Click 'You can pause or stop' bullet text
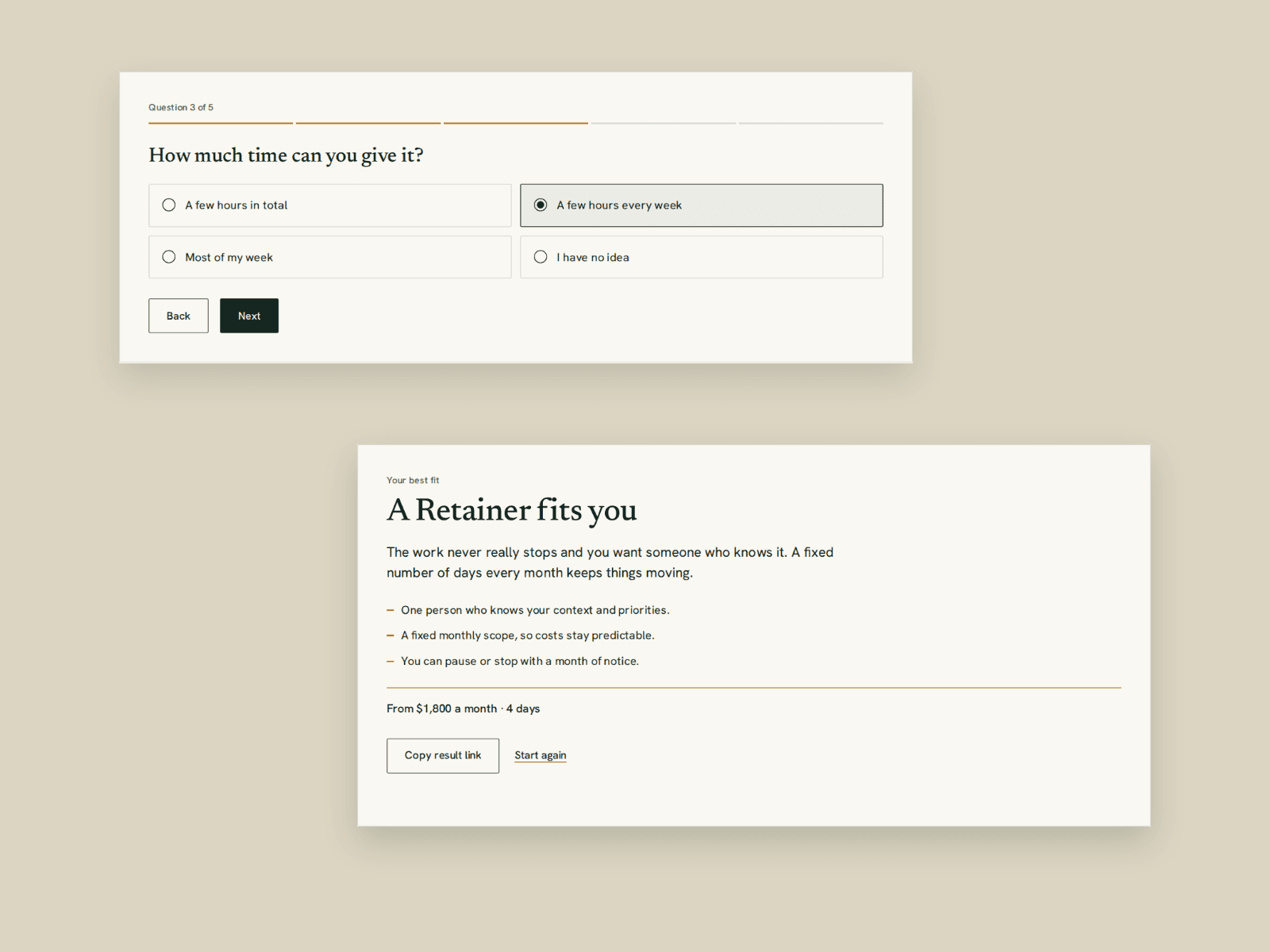 [x=520, y=661]
